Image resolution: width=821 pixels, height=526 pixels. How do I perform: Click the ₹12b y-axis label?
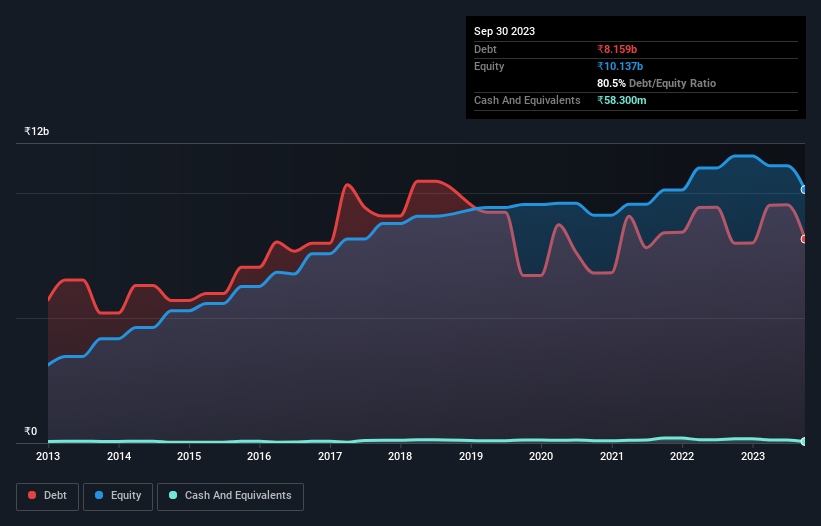(37, 131)
